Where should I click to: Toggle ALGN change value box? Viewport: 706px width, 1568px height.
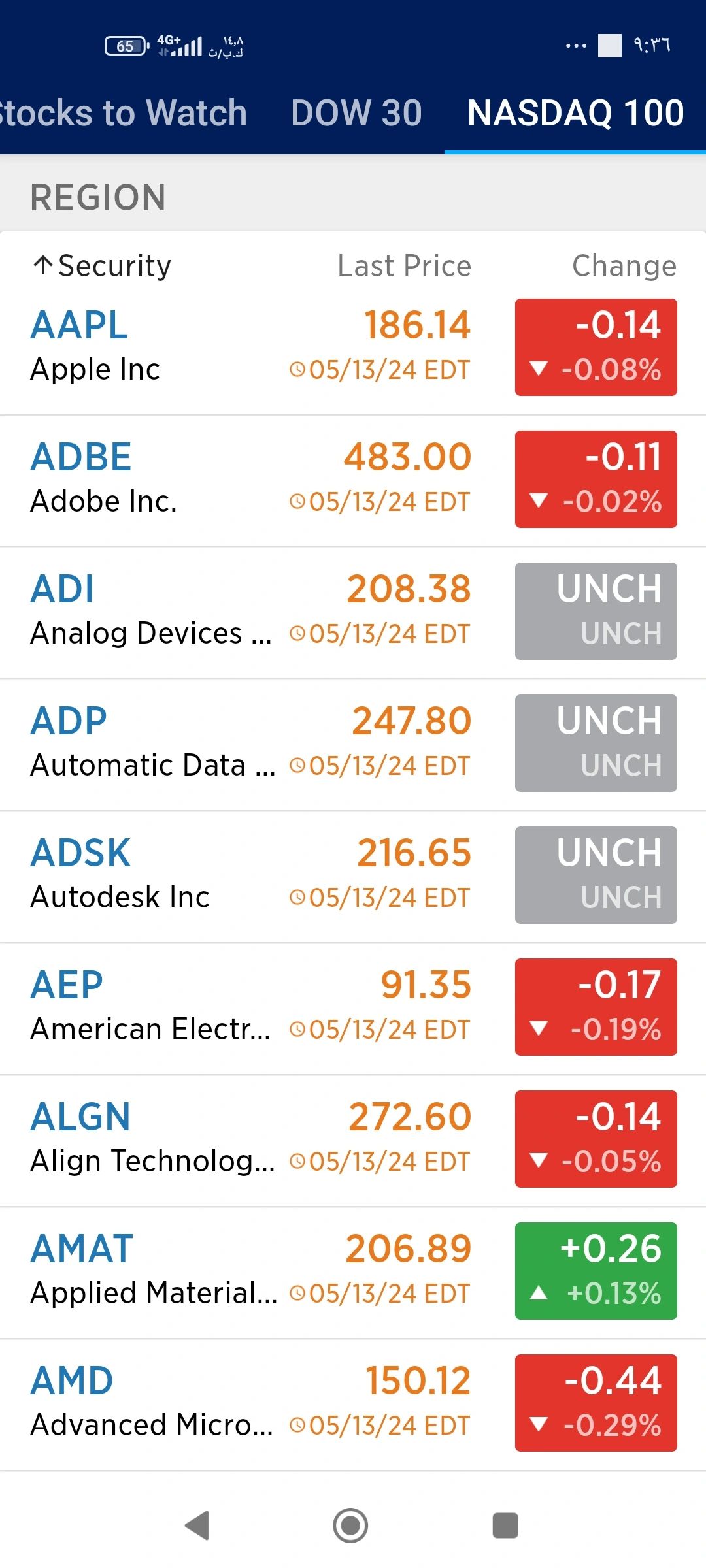(596, 1139)
